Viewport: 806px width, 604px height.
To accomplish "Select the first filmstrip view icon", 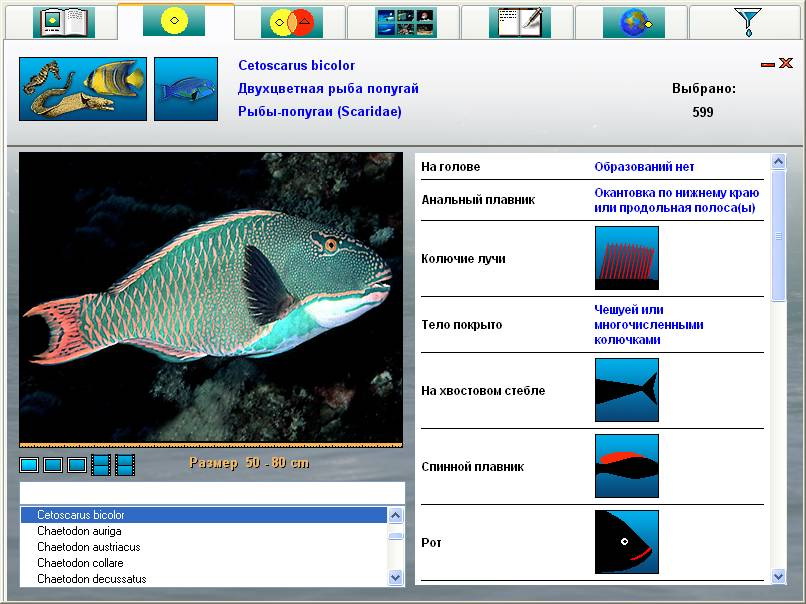I will coord(101,465).
